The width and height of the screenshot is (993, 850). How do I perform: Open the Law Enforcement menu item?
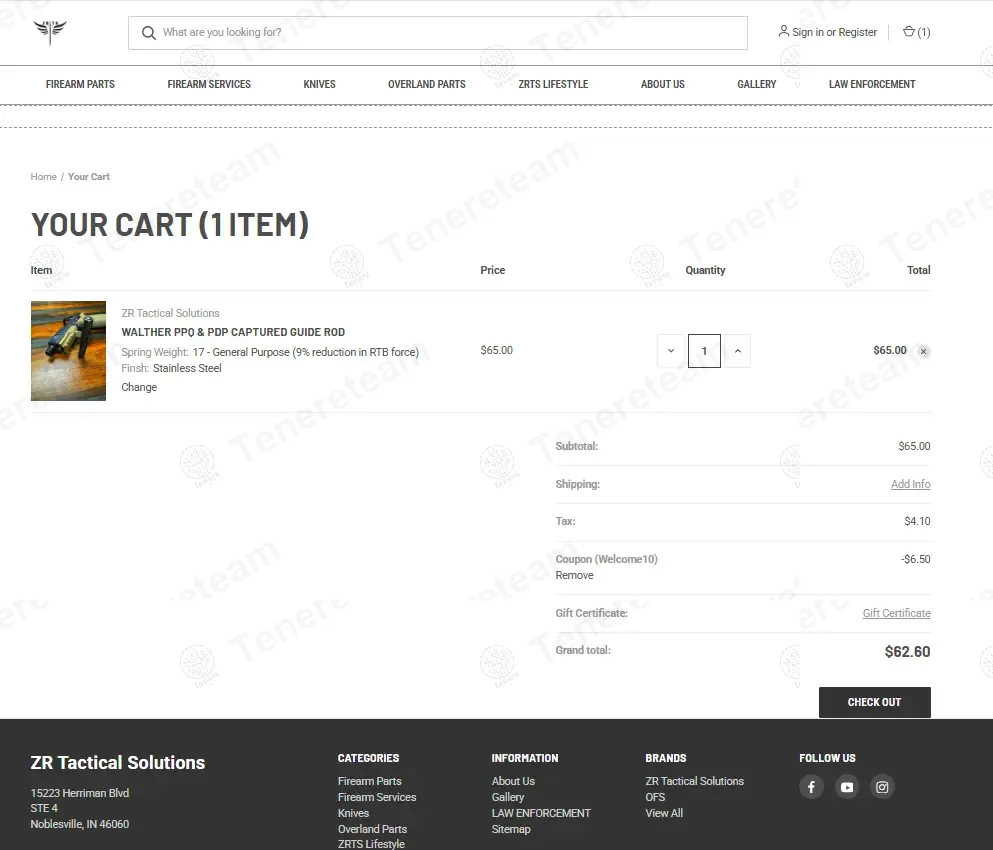tap(872, 84)
